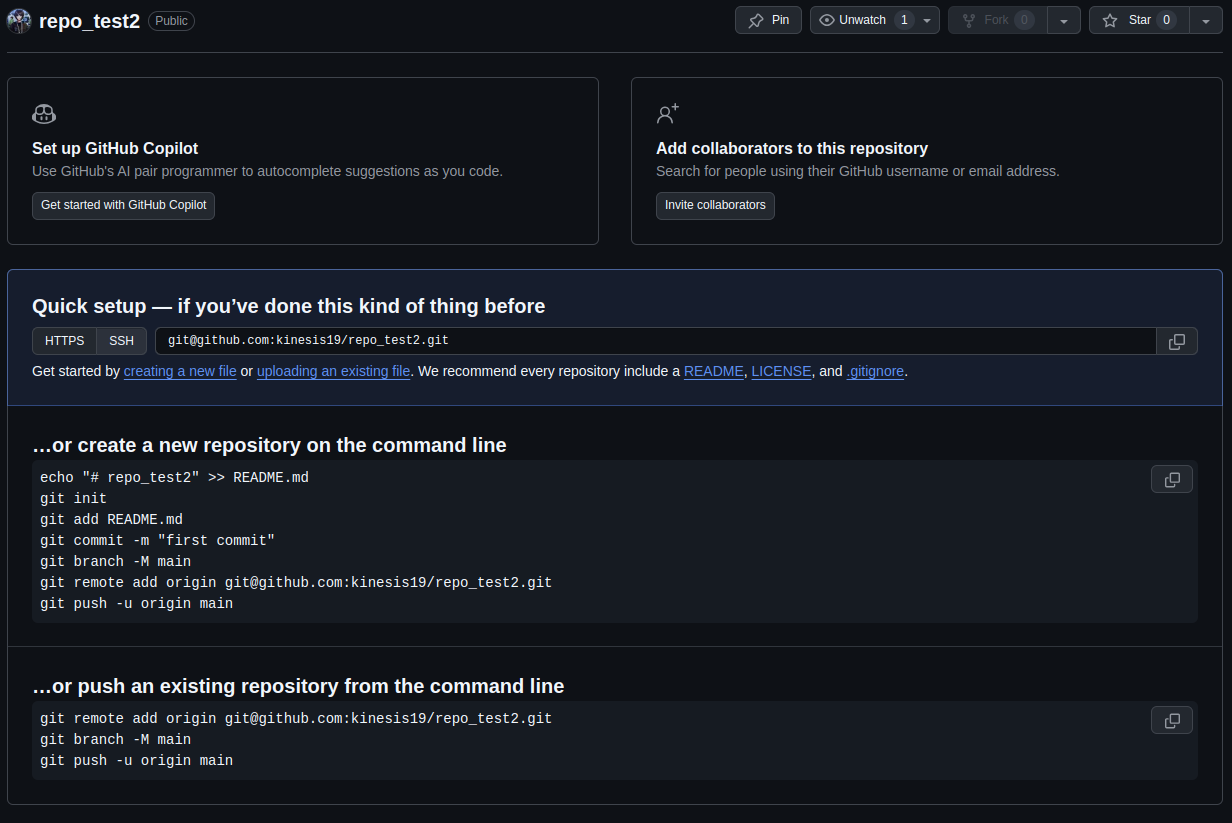
Task: Click the repository clone URL field
Action: 656,341
